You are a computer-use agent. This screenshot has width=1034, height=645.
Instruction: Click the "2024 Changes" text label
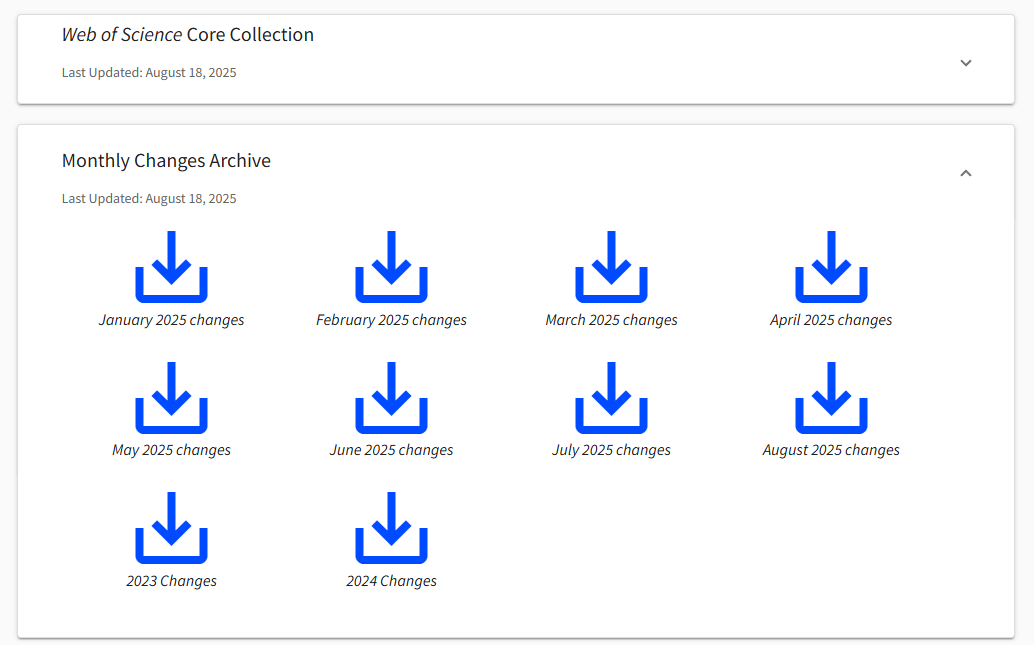point(391,581)
